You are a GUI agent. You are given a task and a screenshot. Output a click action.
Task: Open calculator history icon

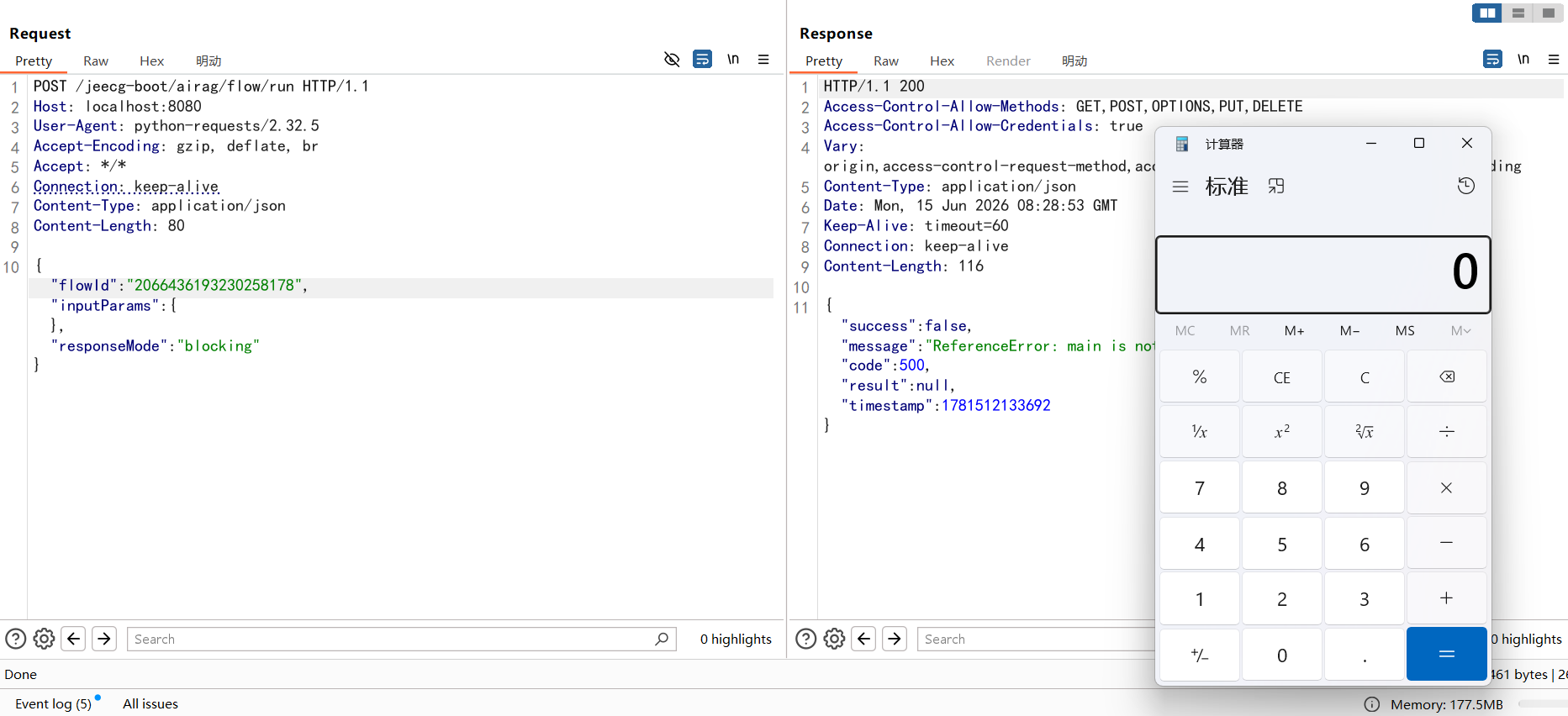point(1466,186)
